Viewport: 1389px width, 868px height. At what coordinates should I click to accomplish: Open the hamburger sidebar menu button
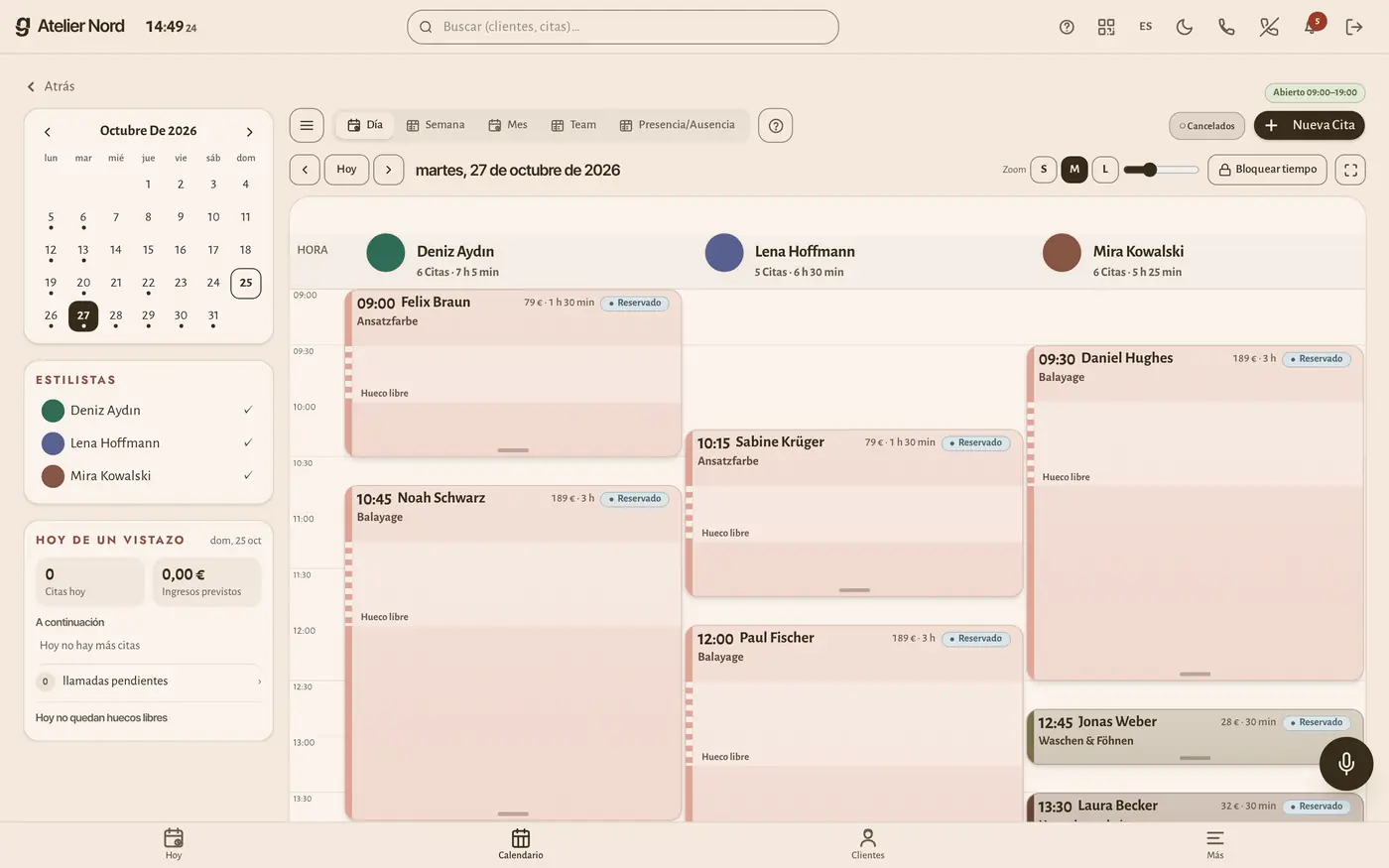(x=307, y=125)
